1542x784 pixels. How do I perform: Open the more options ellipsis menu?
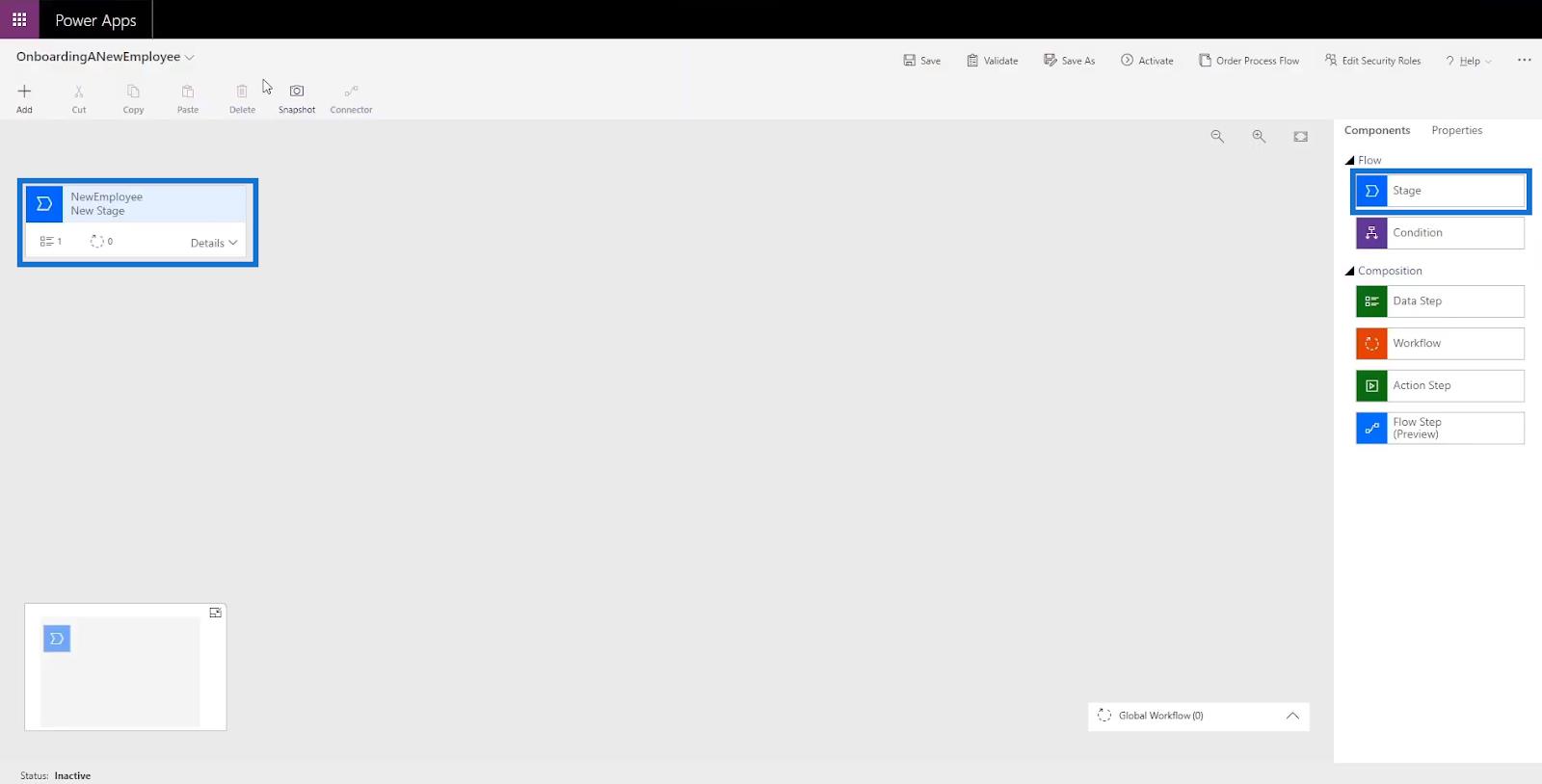coord(1524,60)
